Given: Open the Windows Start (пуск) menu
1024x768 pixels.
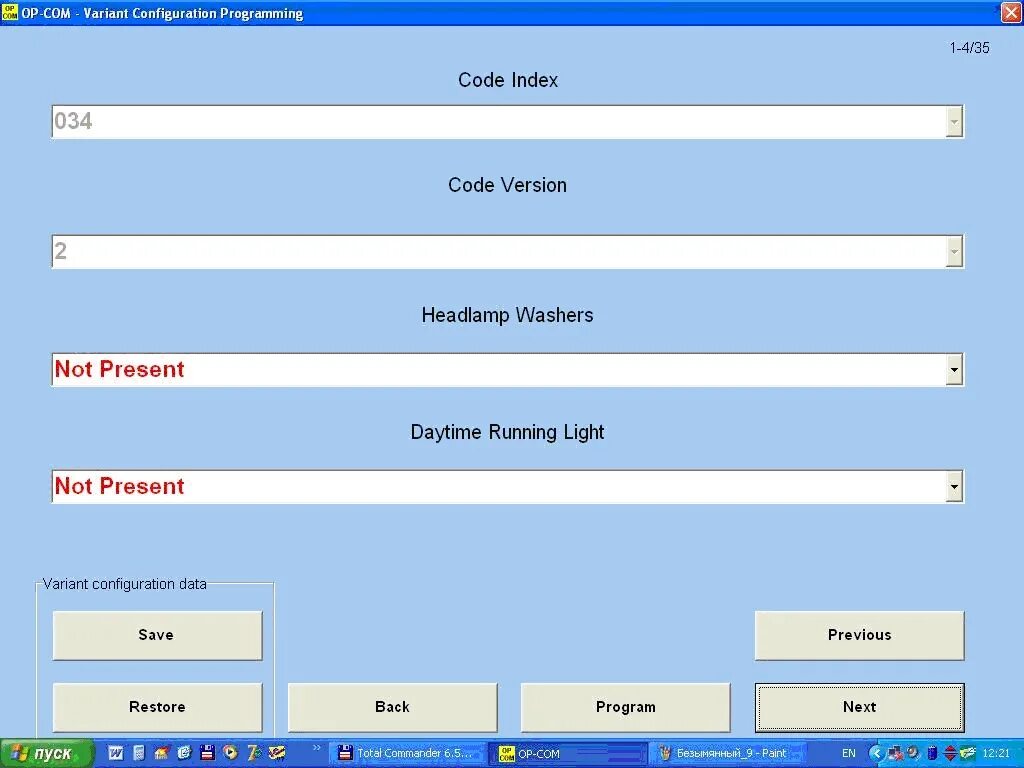Looking at the screenshot, I should pos(46,754).
